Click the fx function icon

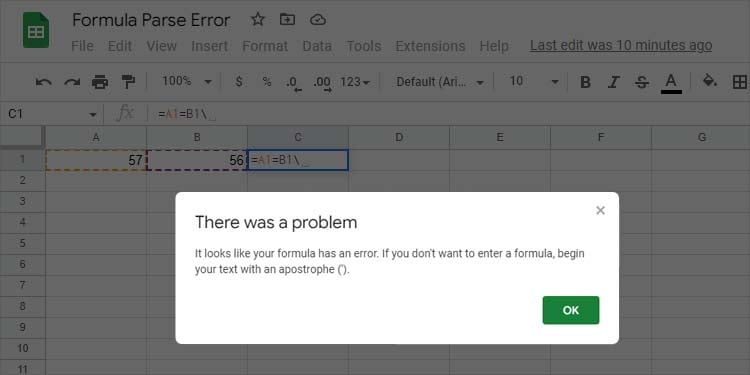125,114
